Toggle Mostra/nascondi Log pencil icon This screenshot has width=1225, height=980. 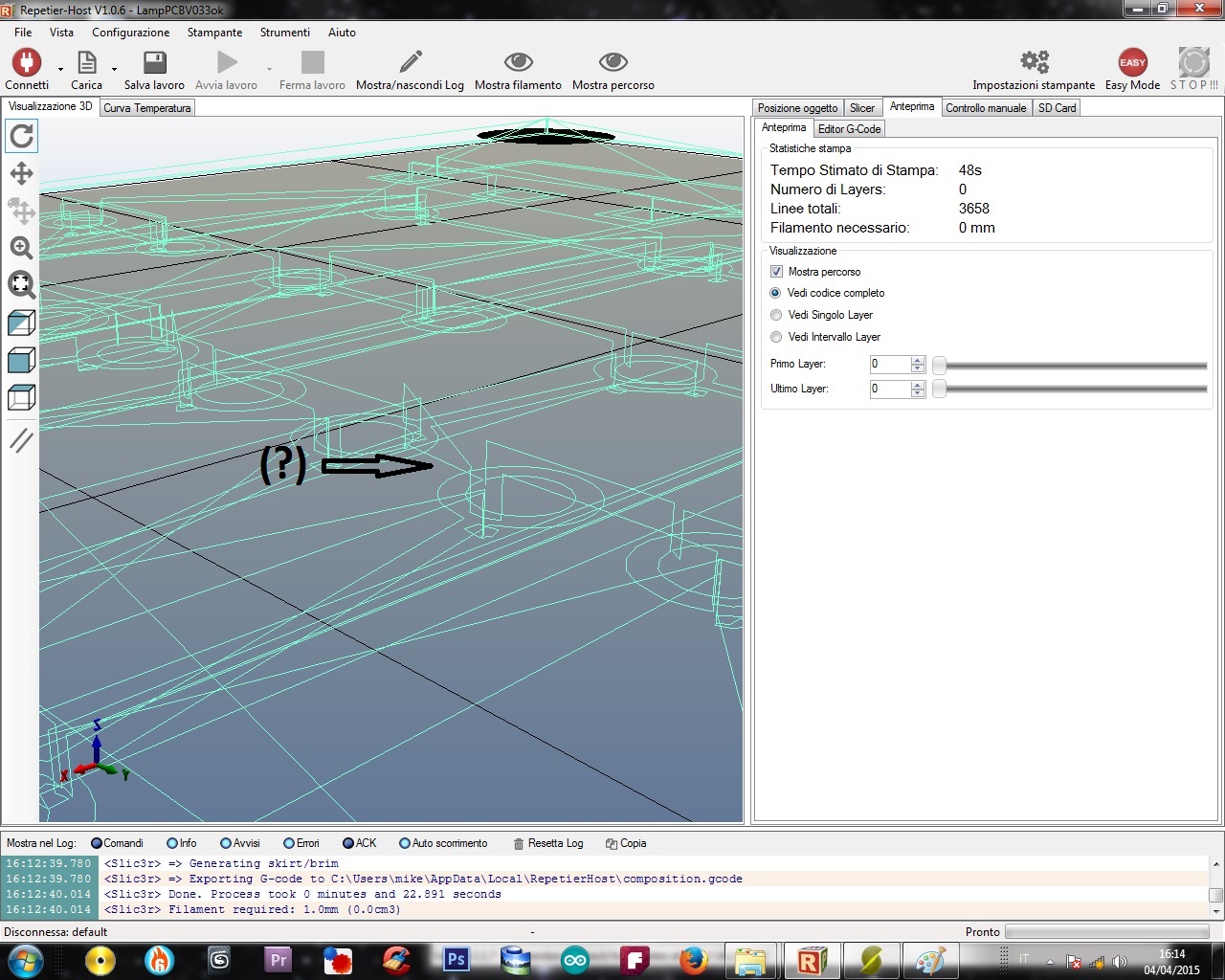pos(411,63)
